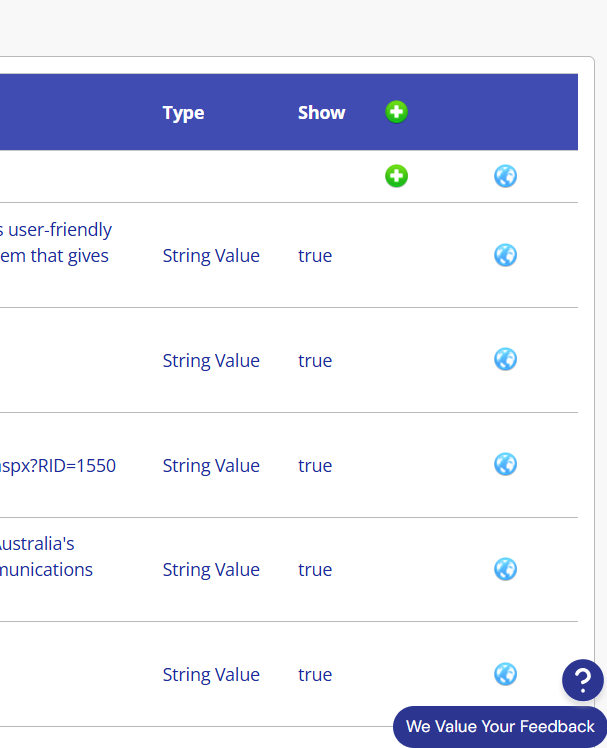This screenshot has height=748, width=607.
Task: Click the Show column header
Action: 321,113
